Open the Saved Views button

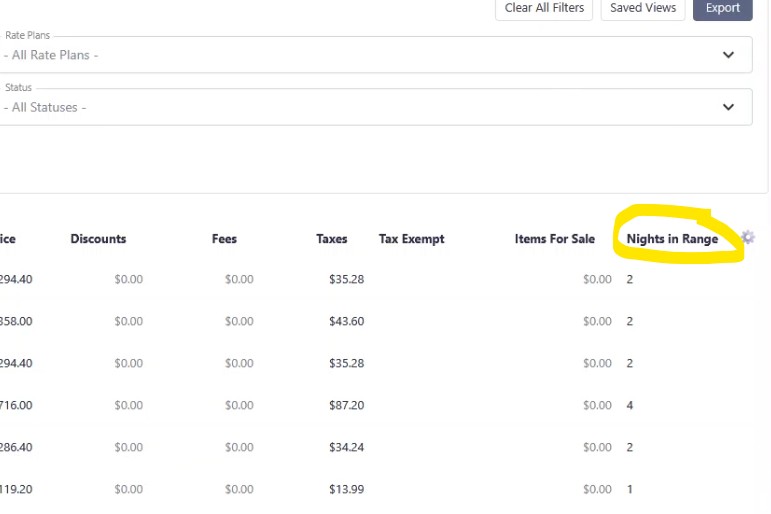pyautogui.click(x=643, y=8)
